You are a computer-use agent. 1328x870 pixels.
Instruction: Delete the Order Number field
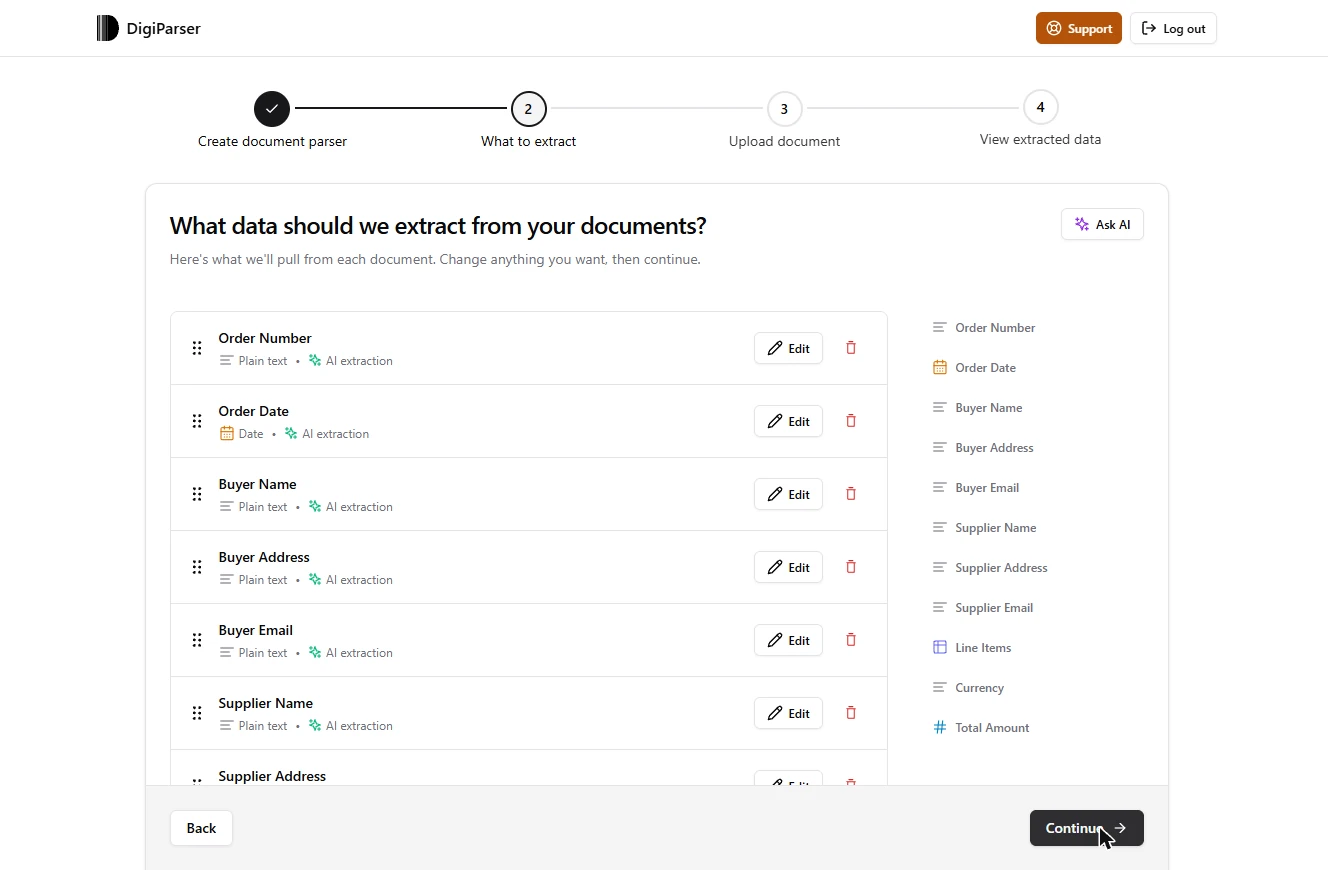click(851, 348)
